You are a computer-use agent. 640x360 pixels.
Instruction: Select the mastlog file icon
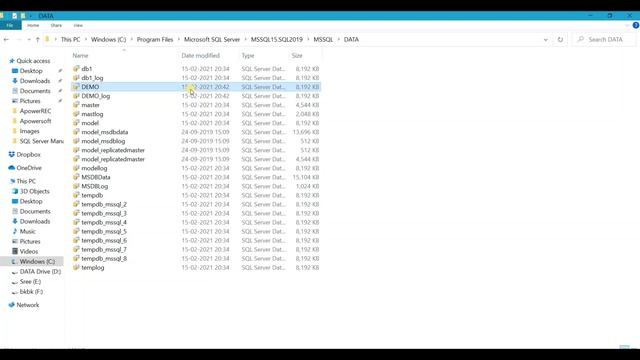click(76, 114)
